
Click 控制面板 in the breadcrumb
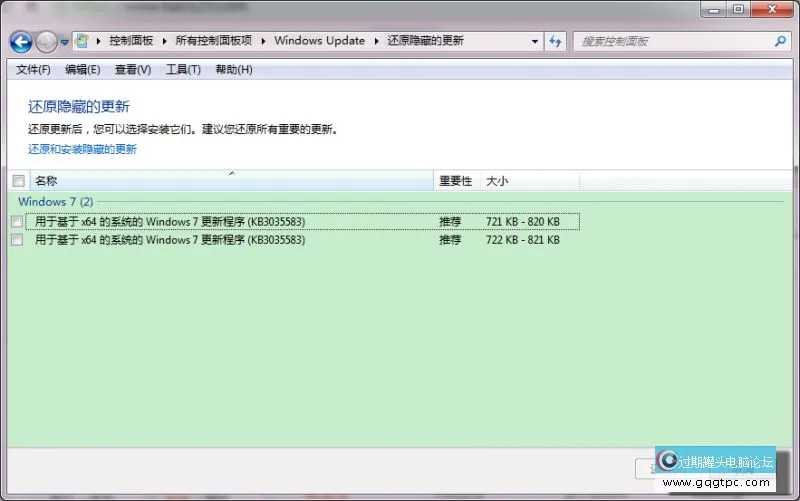[x=131, y=41]
